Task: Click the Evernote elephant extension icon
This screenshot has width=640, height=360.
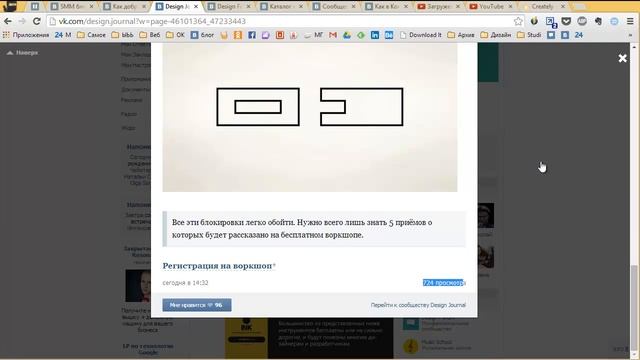Action: [598, 21]
